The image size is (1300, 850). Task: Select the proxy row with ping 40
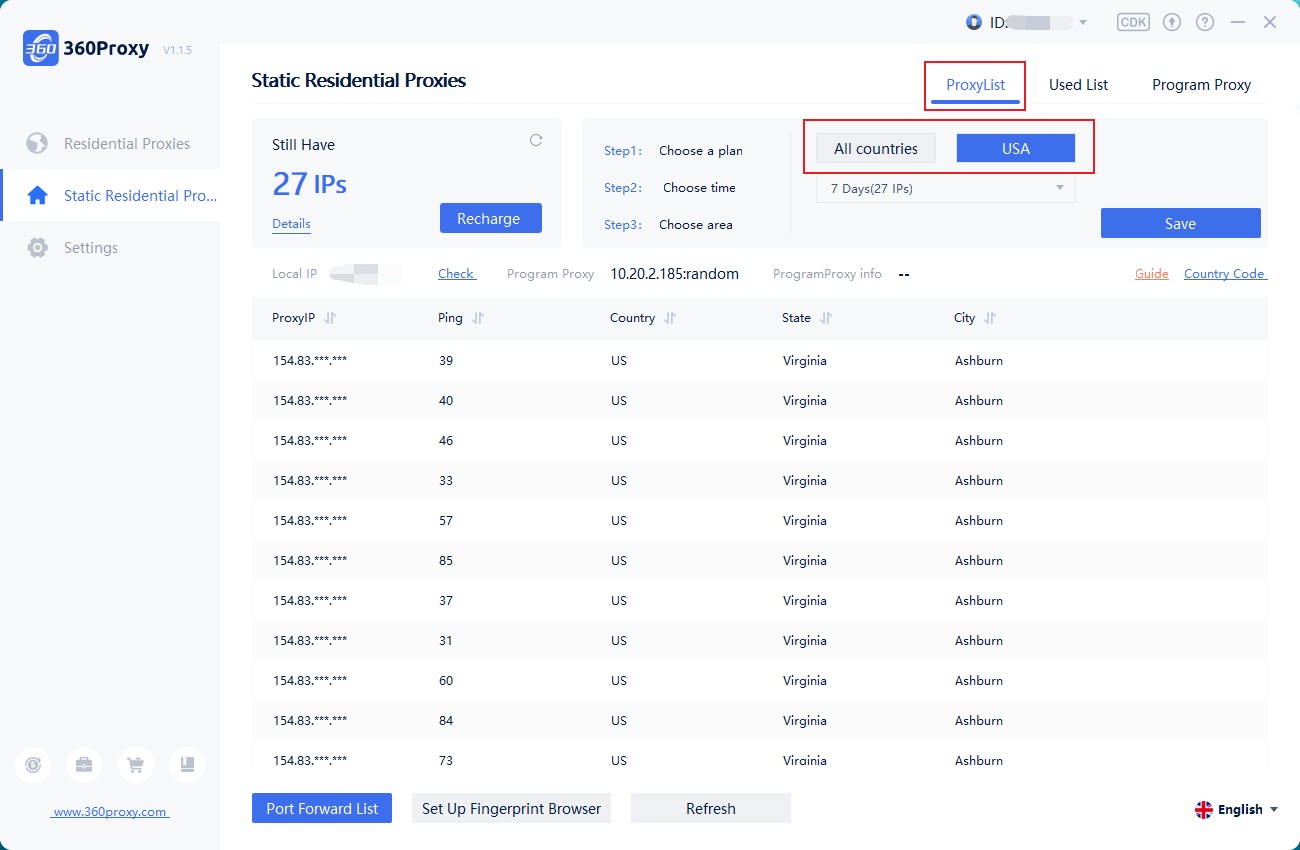click(x=760, y=400)
